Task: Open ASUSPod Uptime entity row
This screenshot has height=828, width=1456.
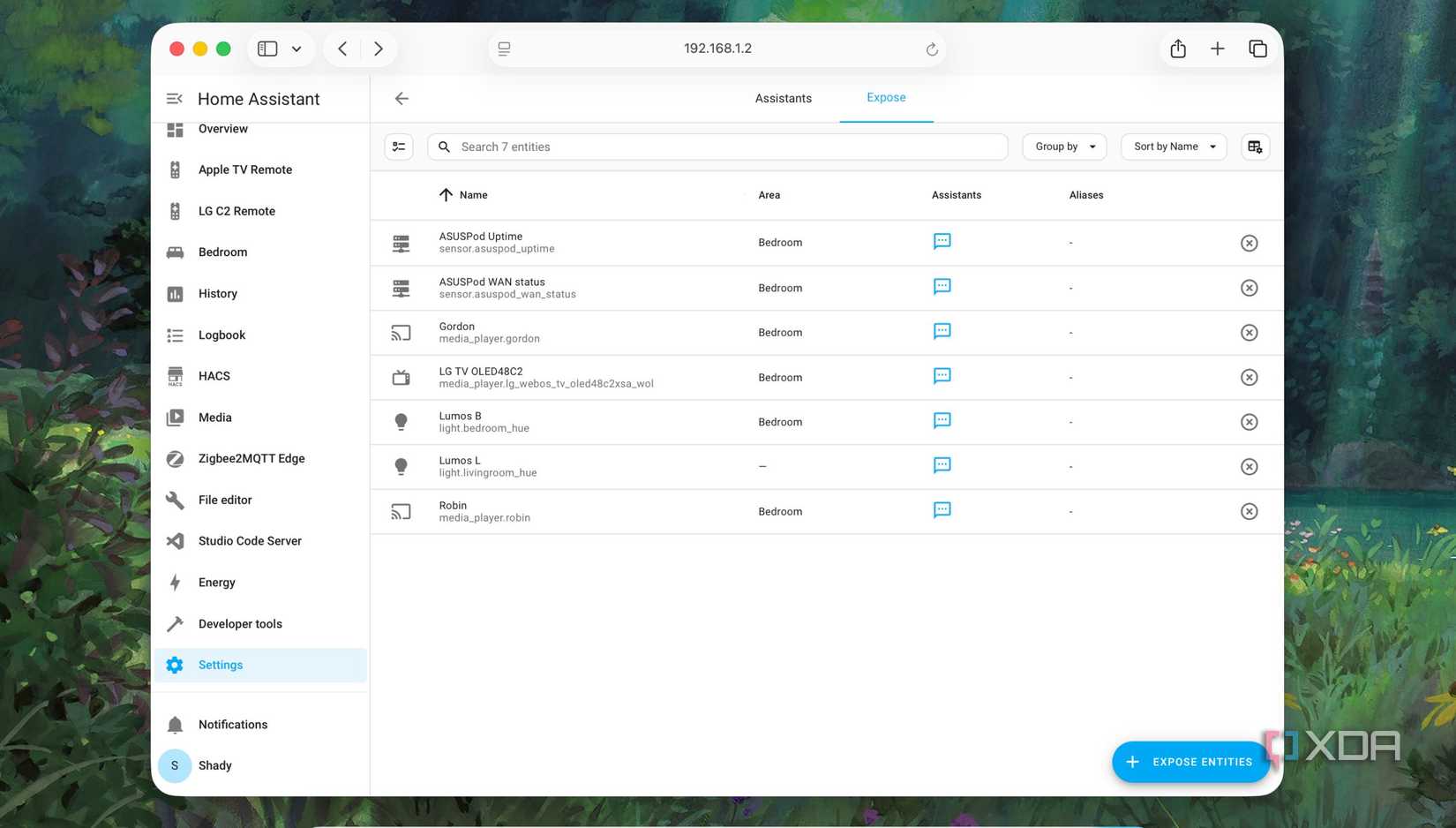Action: (827, 243)
